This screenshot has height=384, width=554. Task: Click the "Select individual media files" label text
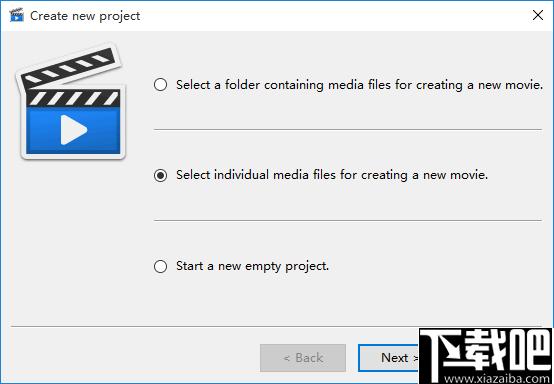tap(332, 175)
